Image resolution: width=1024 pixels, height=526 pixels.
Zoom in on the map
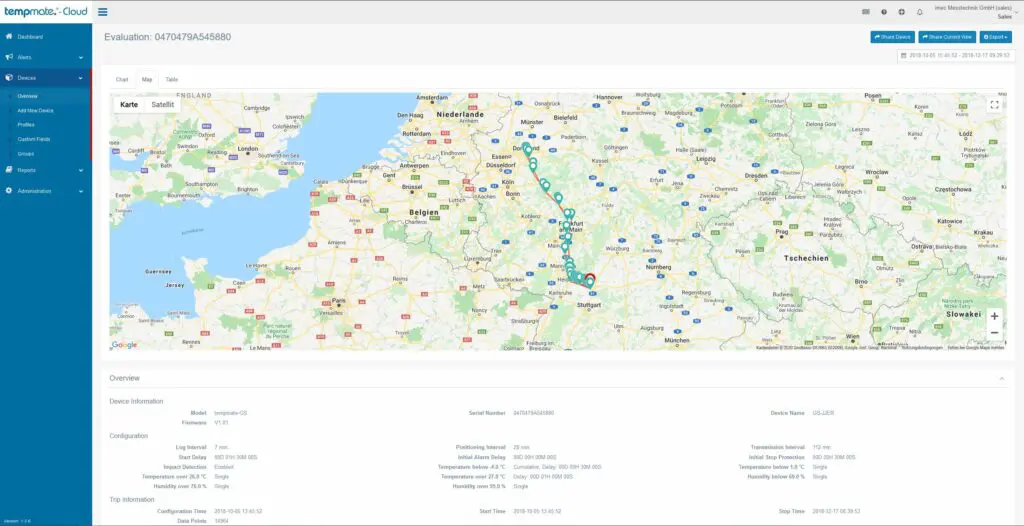click(994, 316)
